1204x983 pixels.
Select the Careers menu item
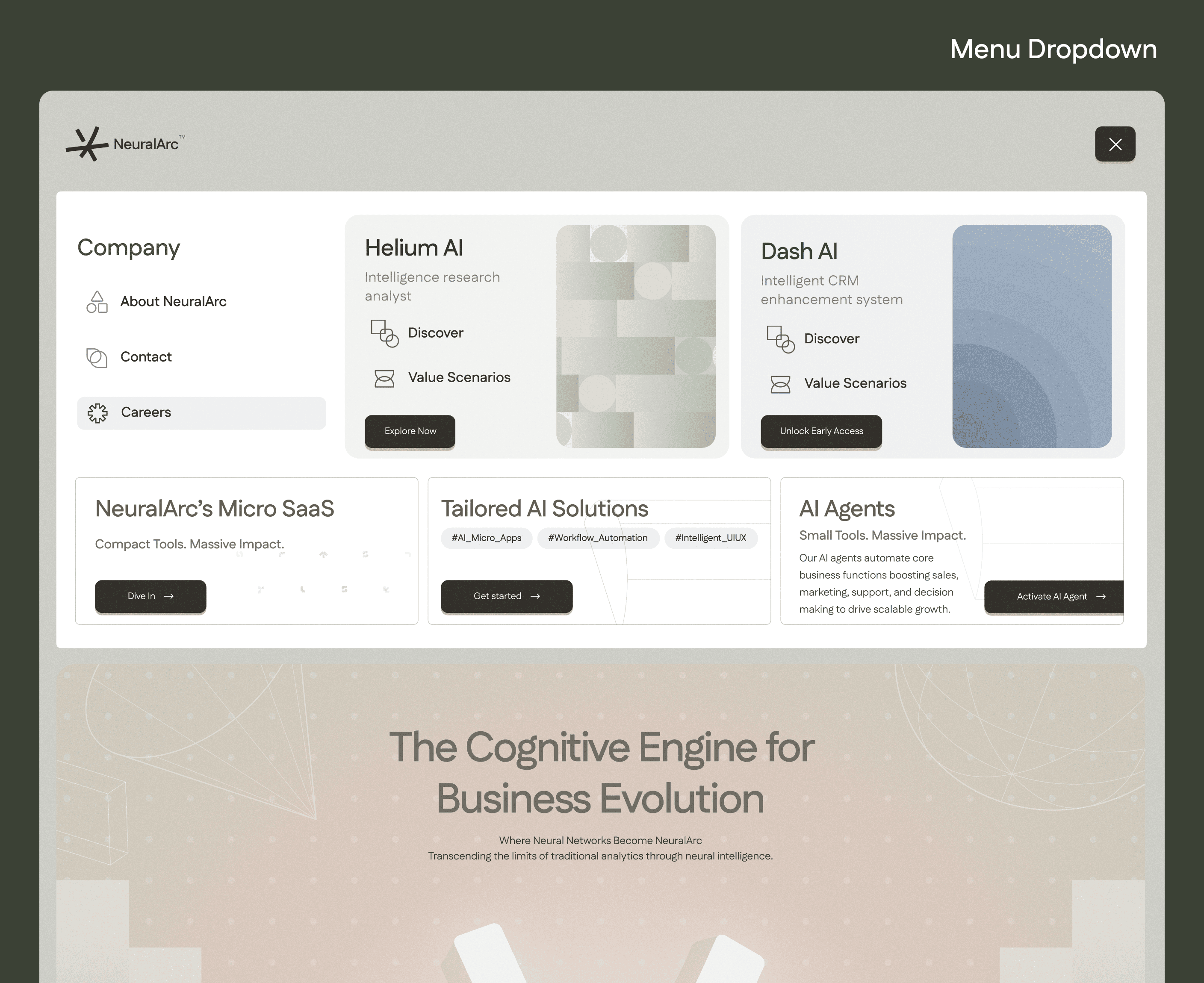(x=146, y=413)
